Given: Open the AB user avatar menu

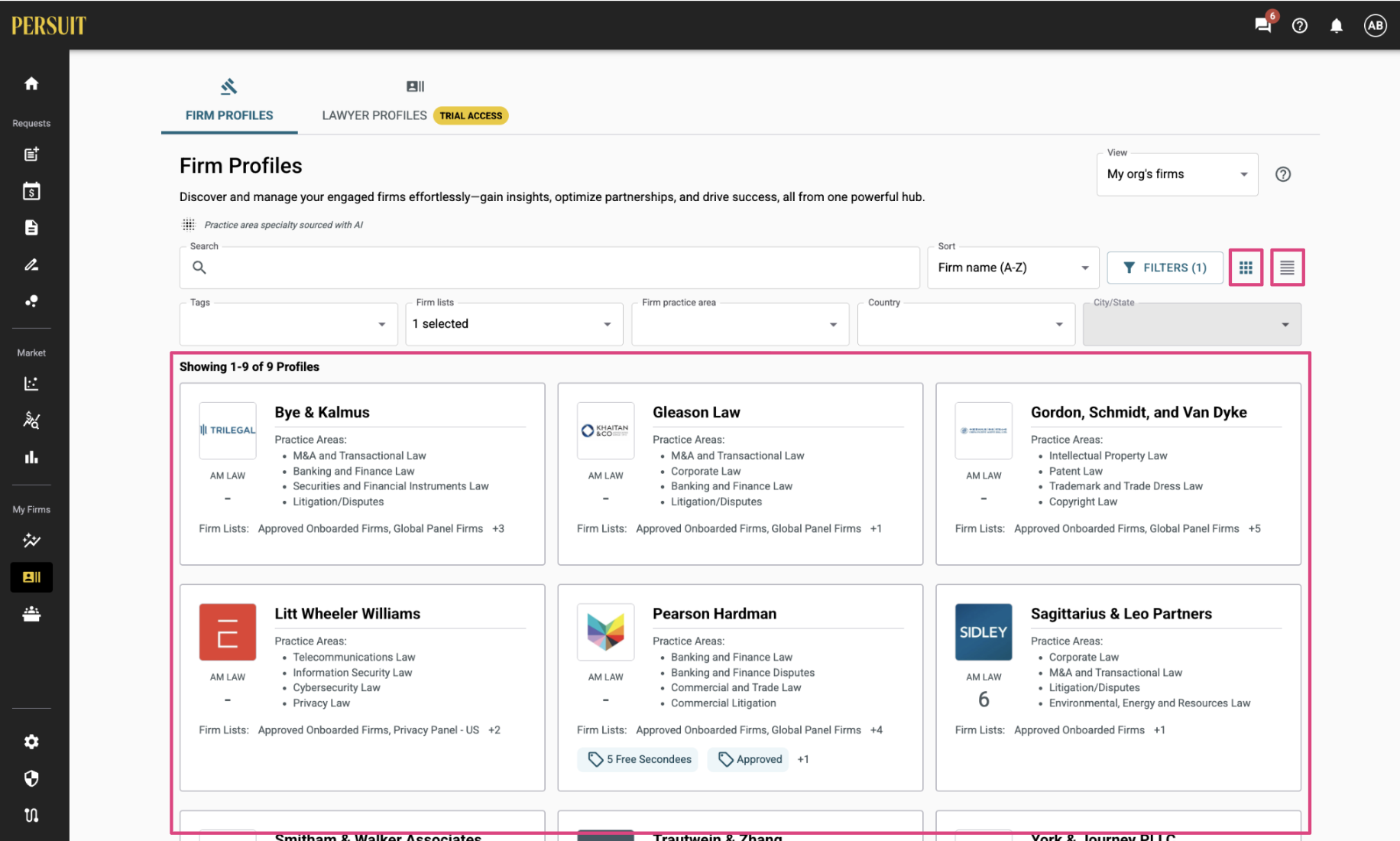Looking at the screenshot, I should (1376, 26).
